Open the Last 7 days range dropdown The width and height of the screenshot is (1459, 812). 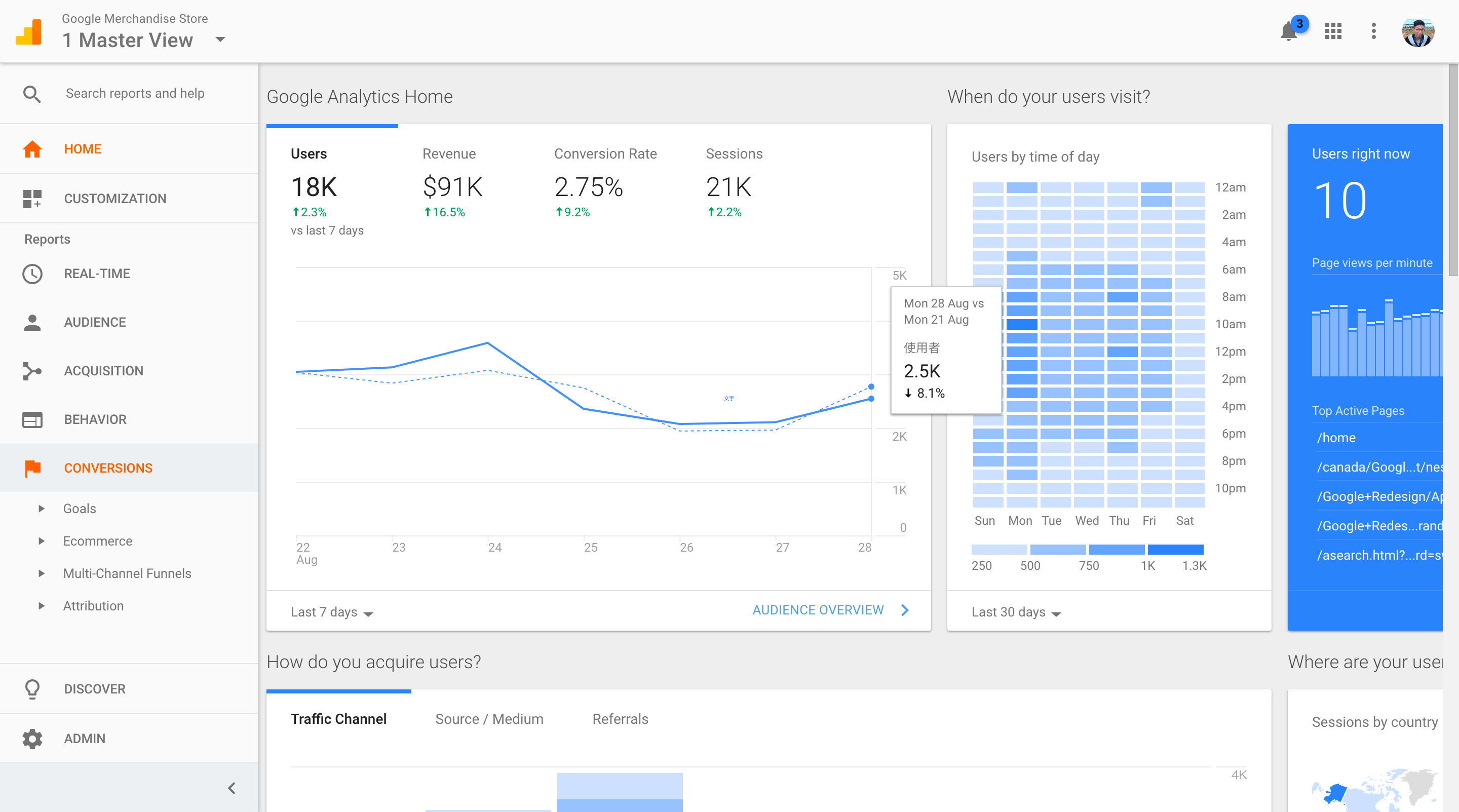(x=331, y=612)
